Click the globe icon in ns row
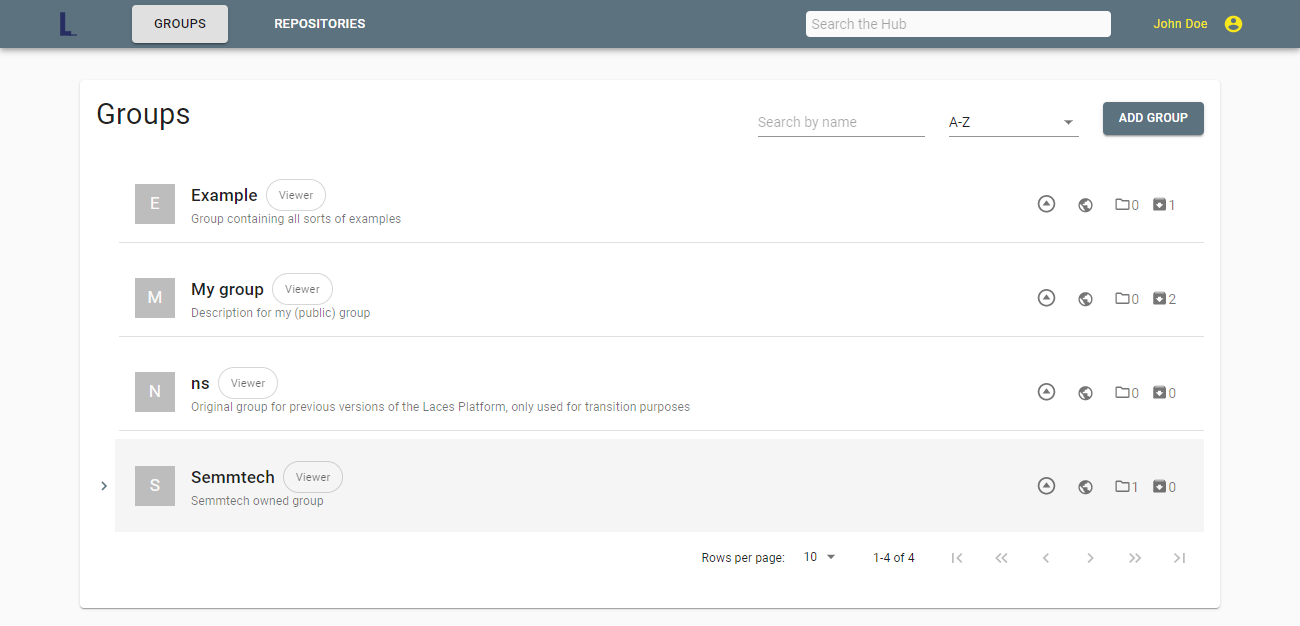The image size is (1300, 626). click(x=1085, y=393)
